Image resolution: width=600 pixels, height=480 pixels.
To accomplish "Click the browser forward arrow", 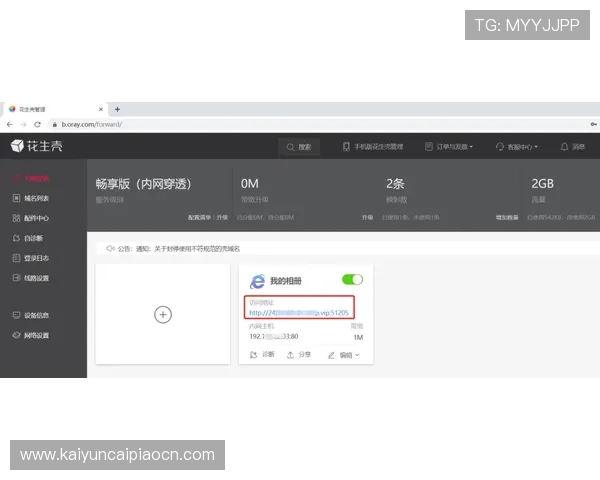I will click(x=23, y=124).
